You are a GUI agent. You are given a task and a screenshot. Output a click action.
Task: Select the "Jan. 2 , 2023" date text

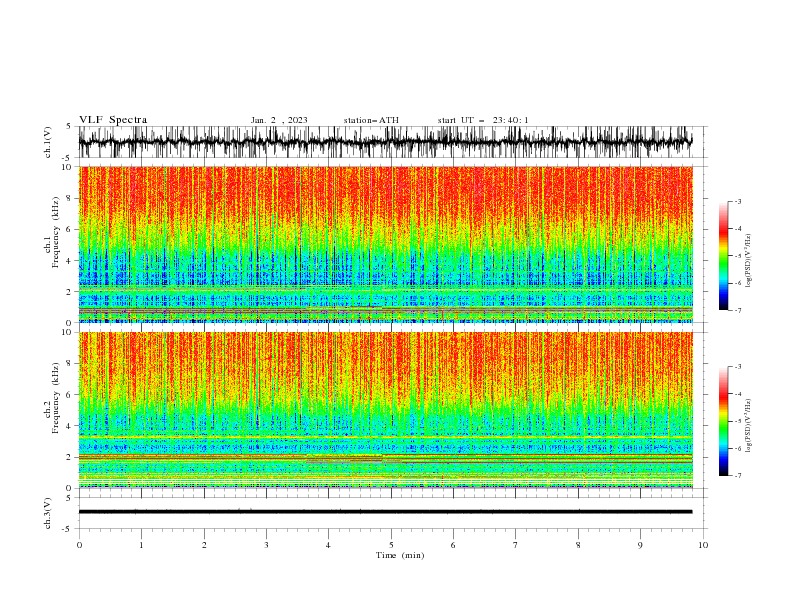pyautogui.click(x=279, y=120)
